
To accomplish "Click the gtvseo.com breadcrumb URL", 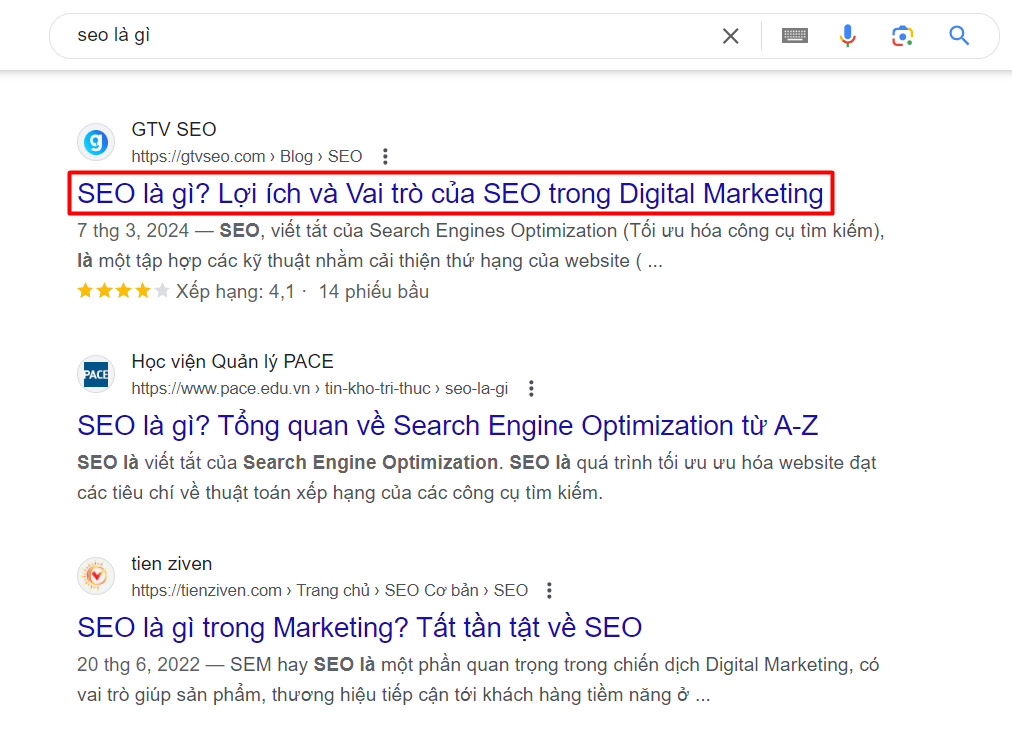I will (x=246, y=157).
